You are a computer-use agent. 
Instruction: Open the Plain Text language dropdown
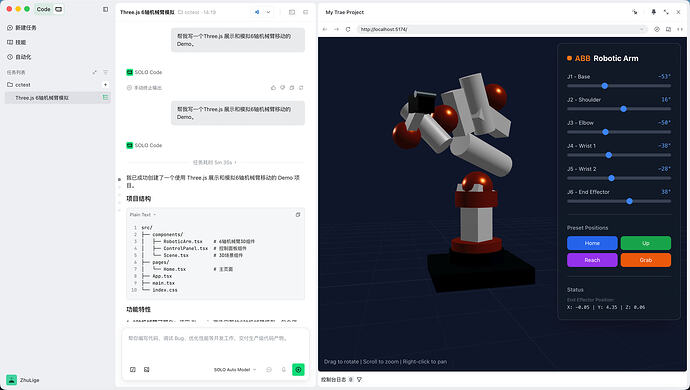pyautogui.click(x=143, y=215)
